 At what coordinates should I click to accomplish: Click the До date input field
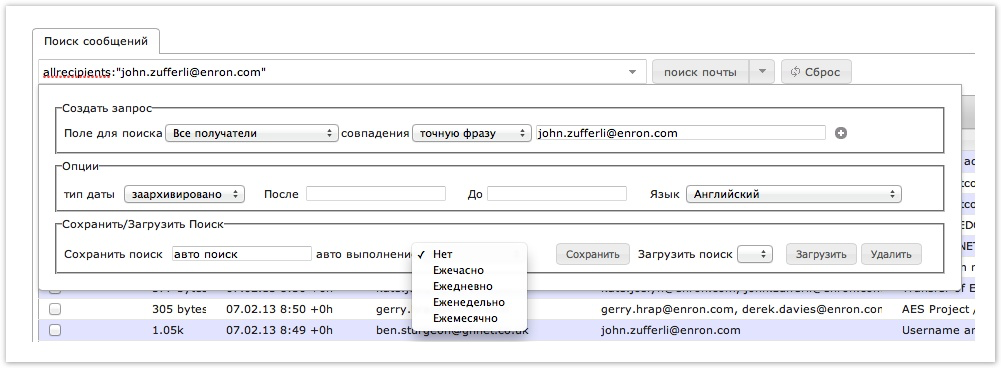557,194
